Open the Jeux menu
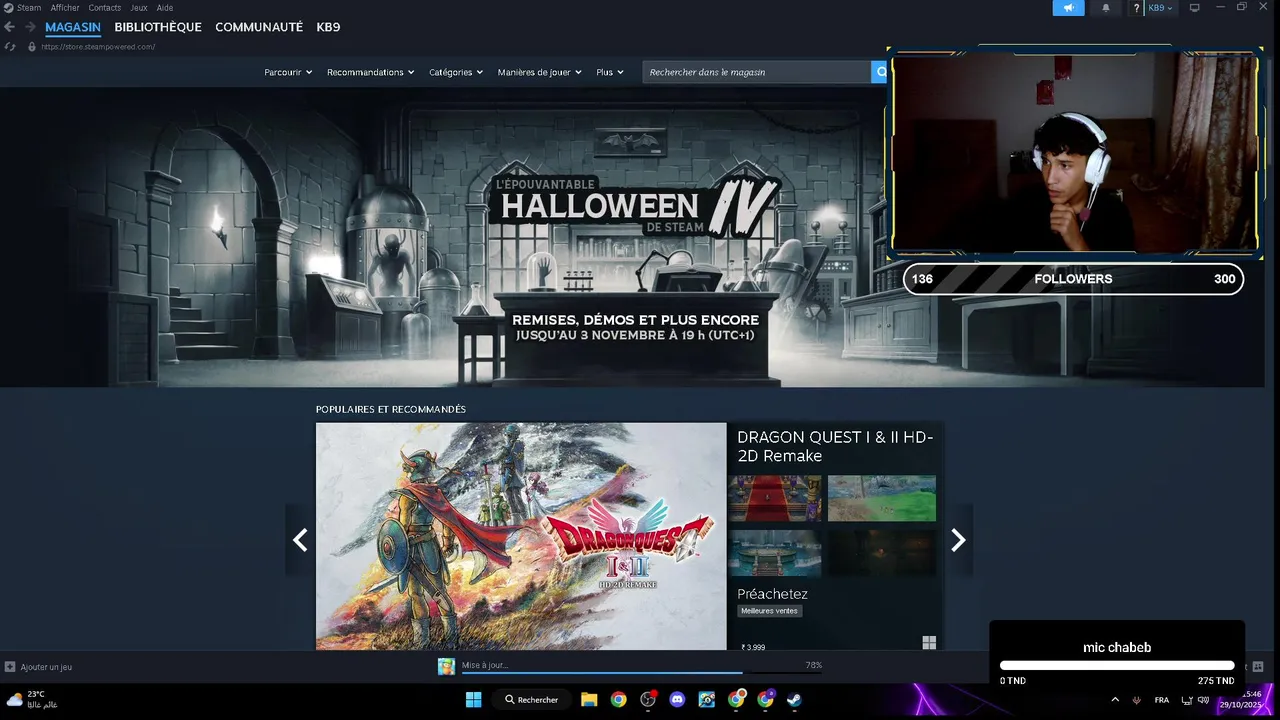This screenshot has width=1280, height=720. point(139,8)
